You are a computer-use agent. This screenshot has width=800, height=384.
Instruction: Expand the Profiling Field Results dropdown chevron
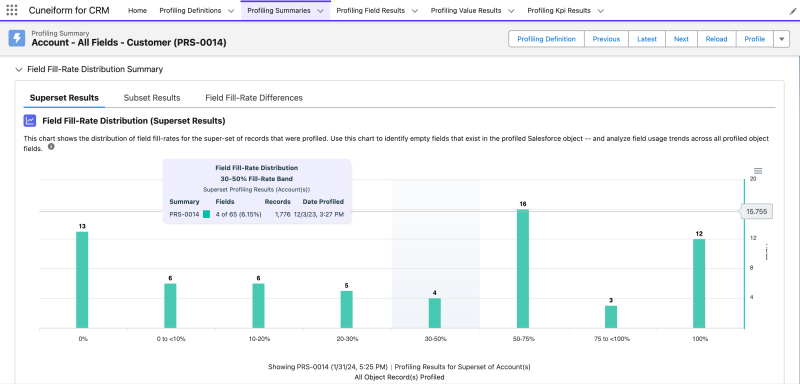pyautogui.click(x=414, y=11)
